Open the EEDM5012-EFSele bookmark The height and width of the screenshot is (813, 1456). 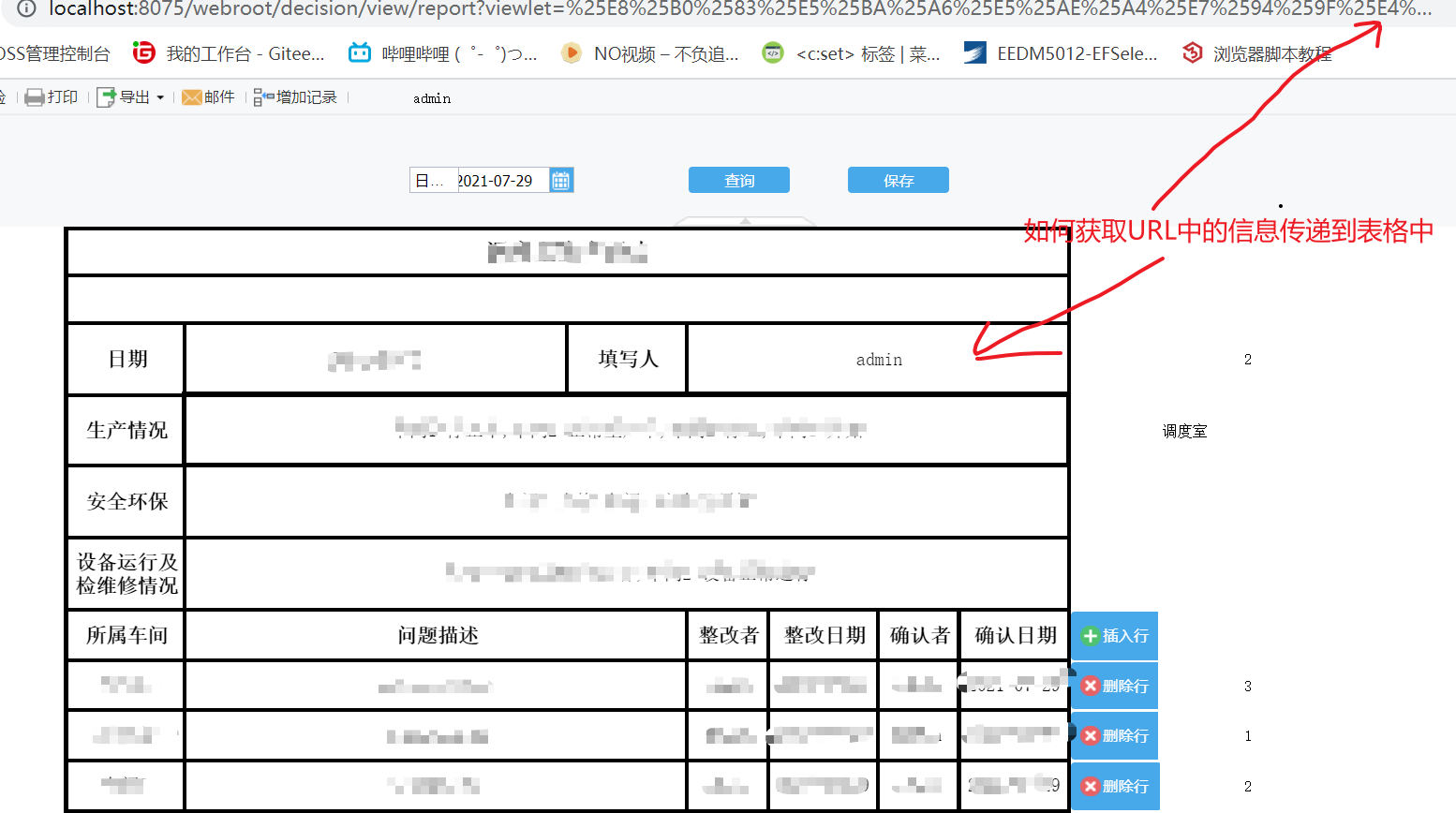click(1061, 53)
